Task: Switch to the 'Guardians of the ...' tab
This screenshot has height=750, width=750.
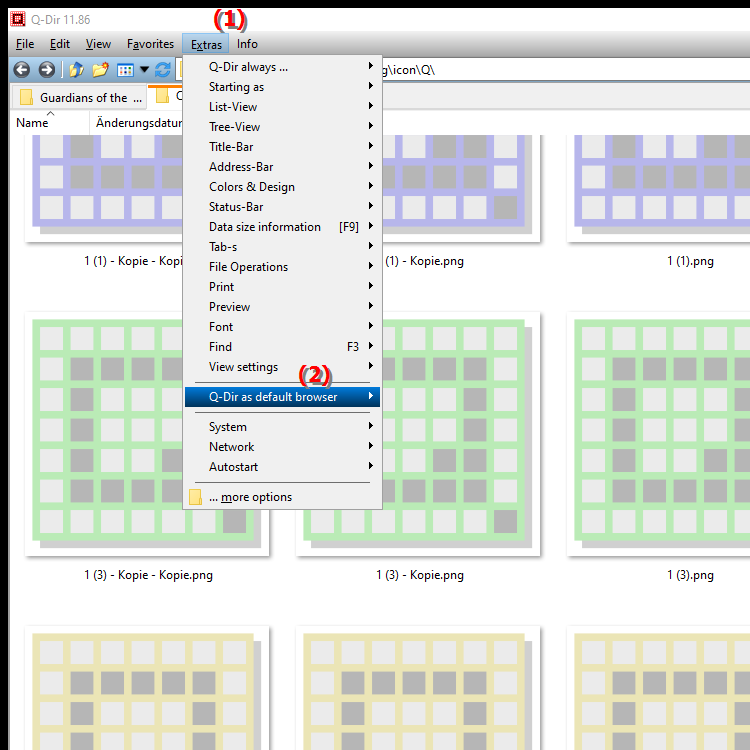Action: [x=79, y=98]
